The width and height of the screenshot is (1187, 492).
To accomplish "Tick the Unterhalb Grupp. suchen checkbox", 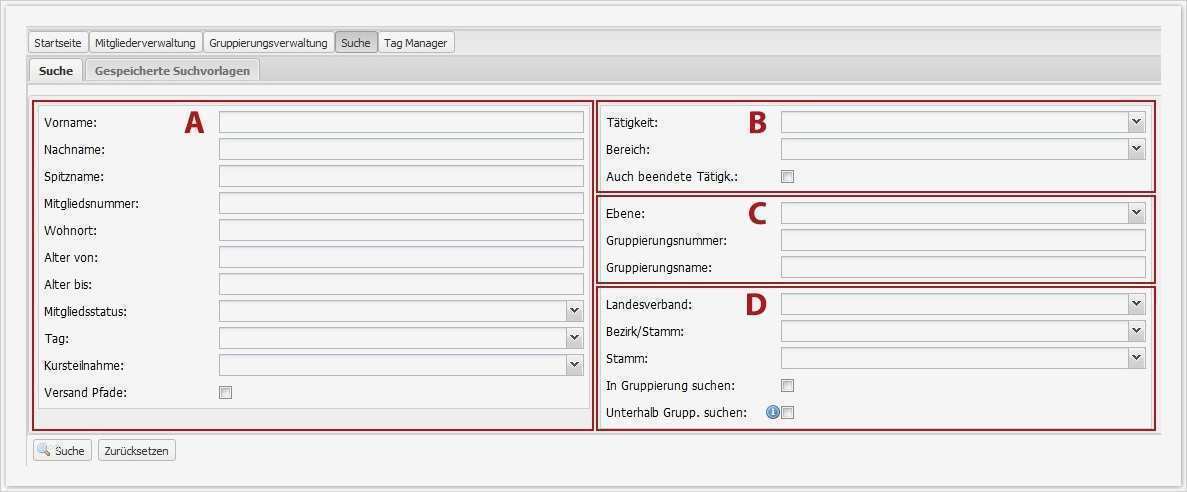I will point(788,412).
